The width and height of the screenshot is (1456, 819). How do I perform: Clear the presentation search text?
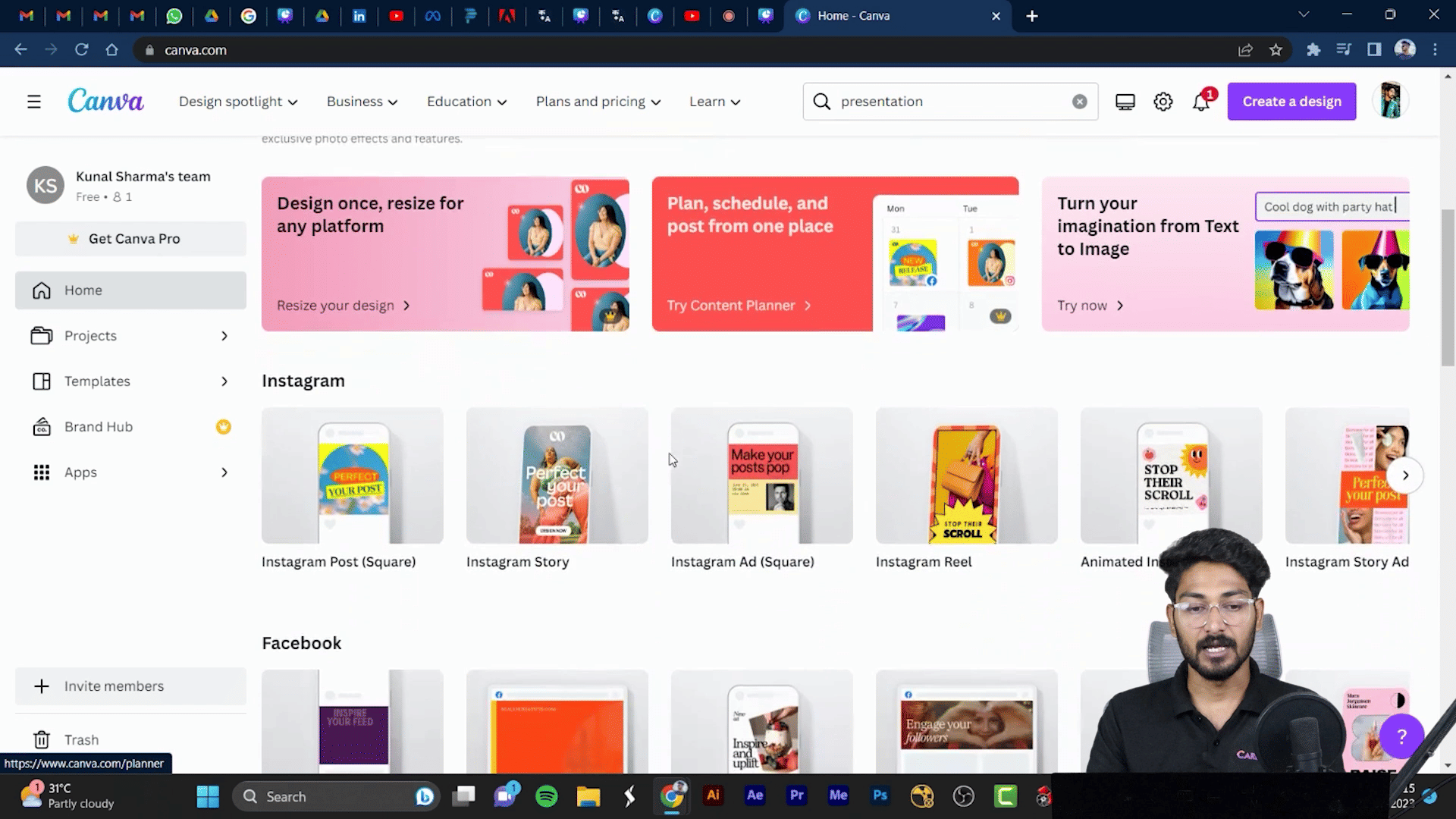(x=1079, y=102)
